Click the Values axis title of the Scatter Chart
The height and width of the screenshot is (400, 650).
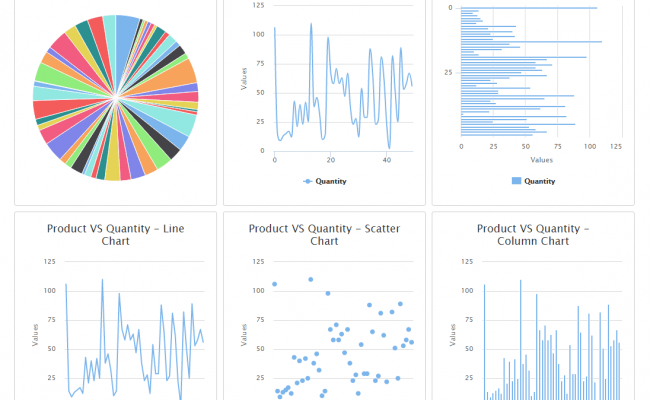(x=244, y=335)
